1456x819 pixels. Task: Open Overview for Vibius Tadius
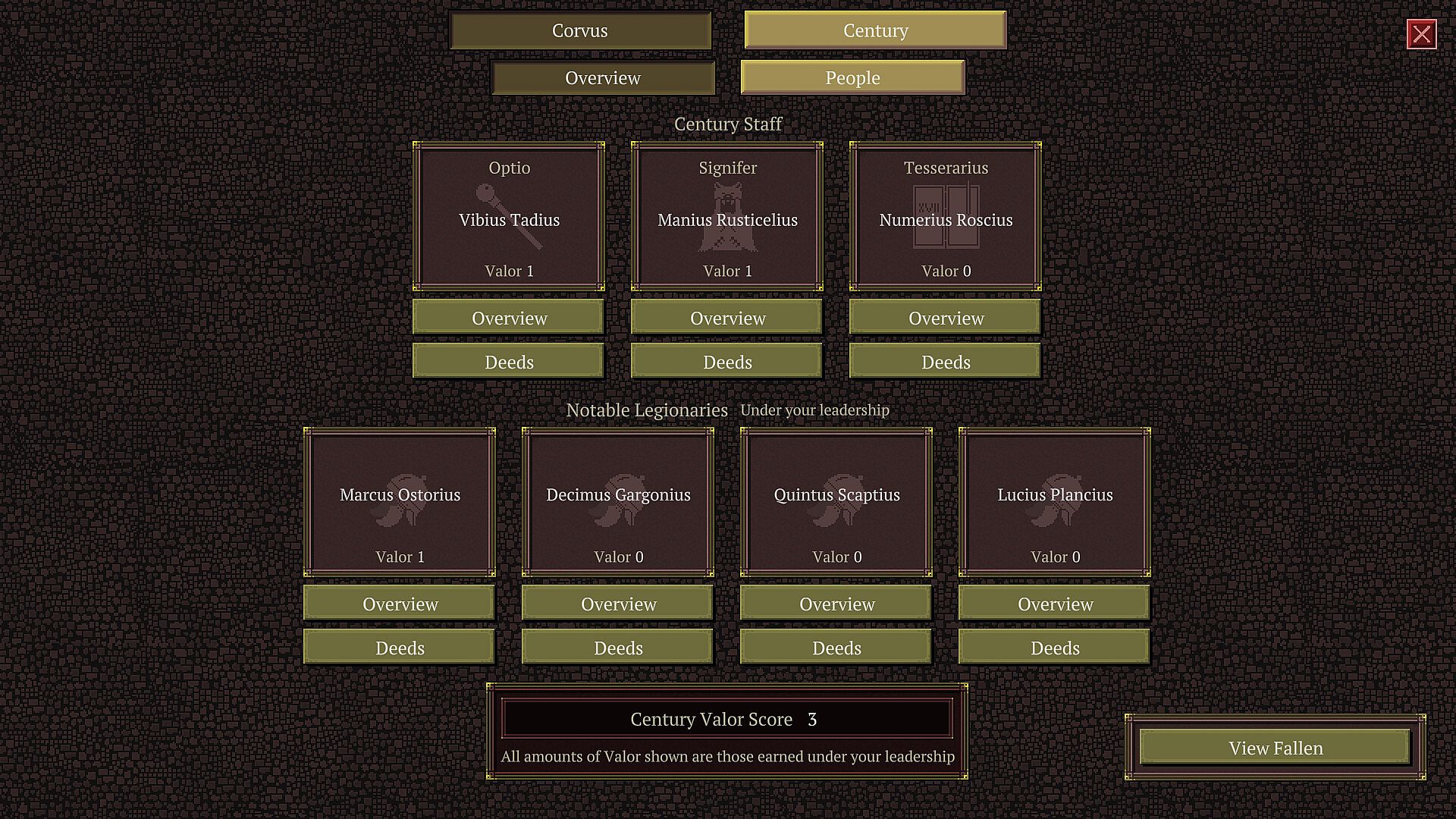click(x=509, y=318)
